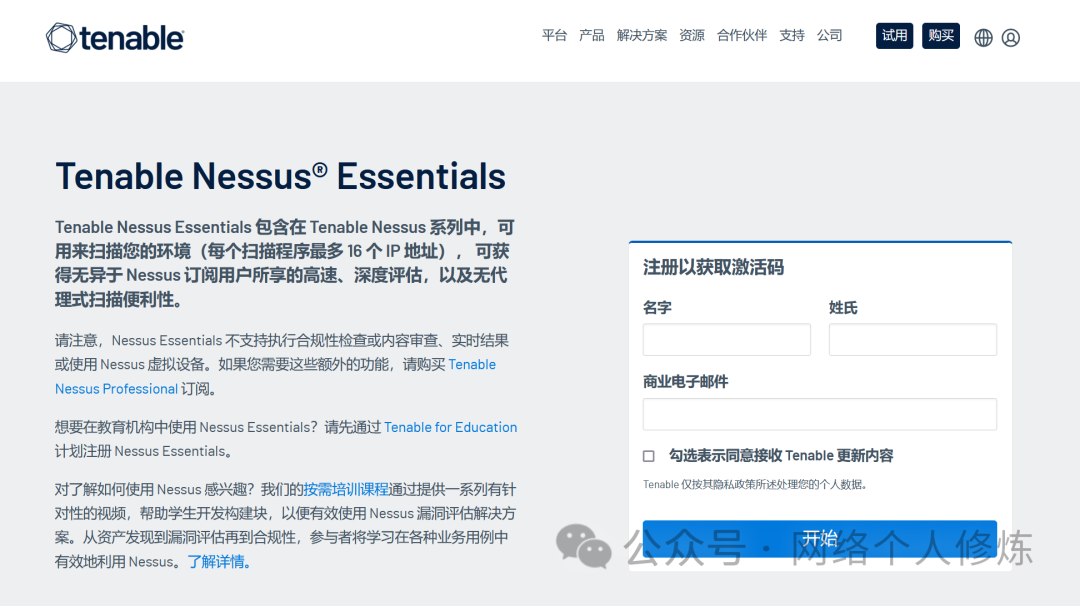
Task: Open the 资源 menu
Action: [x=692, y=36]
